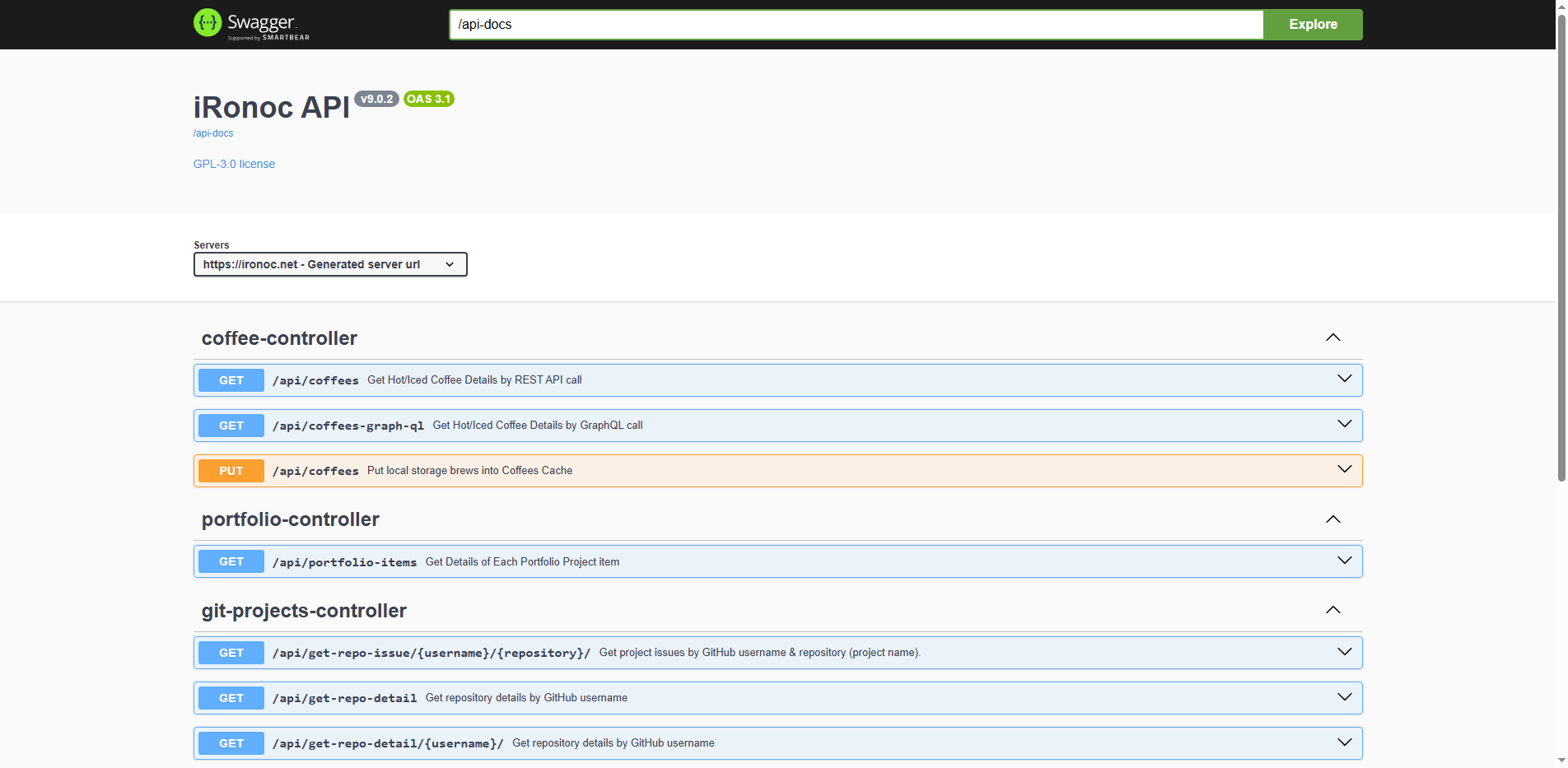
Task: Open the Servers dropdown
Action: tap(329, 264)
